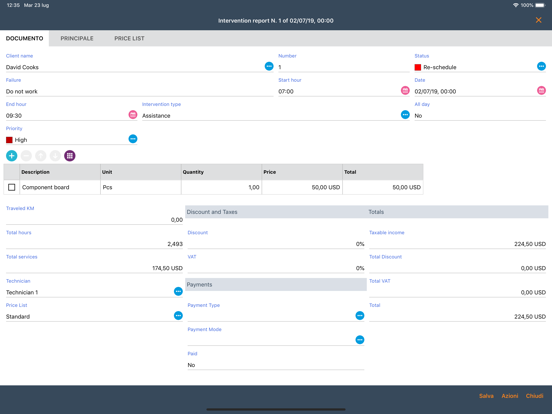Switch to the DOCUMENTO tab
This screenshot has height=414, width=552.
tap(25, 38)
